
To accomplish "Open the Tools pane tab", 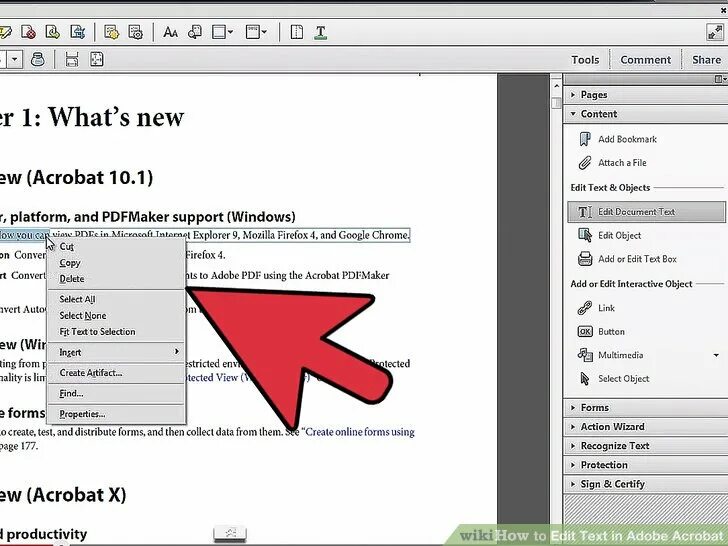I will (x=585, y=60).
